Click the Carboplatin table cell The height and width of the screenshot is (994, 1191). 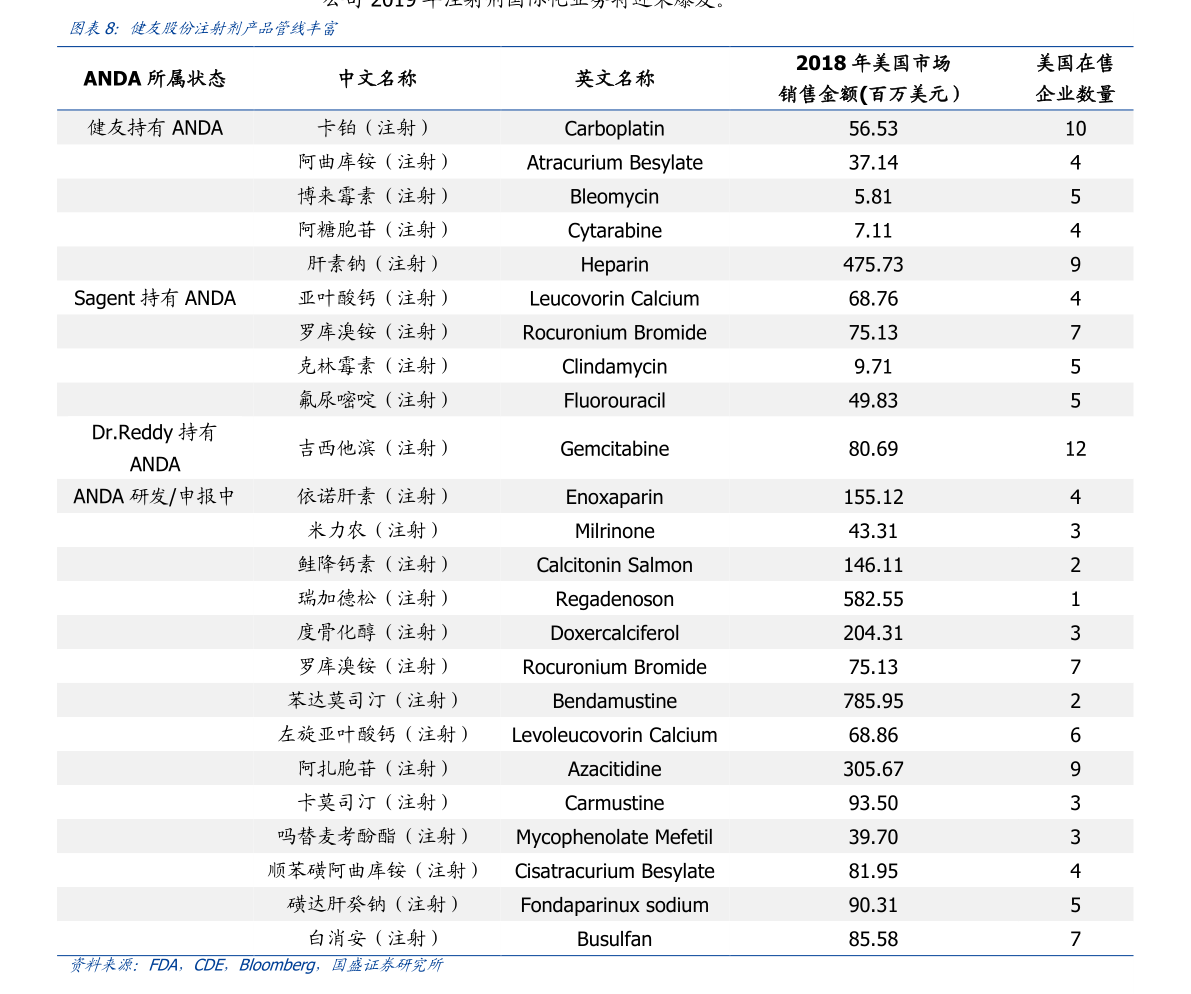click(614, 128)
